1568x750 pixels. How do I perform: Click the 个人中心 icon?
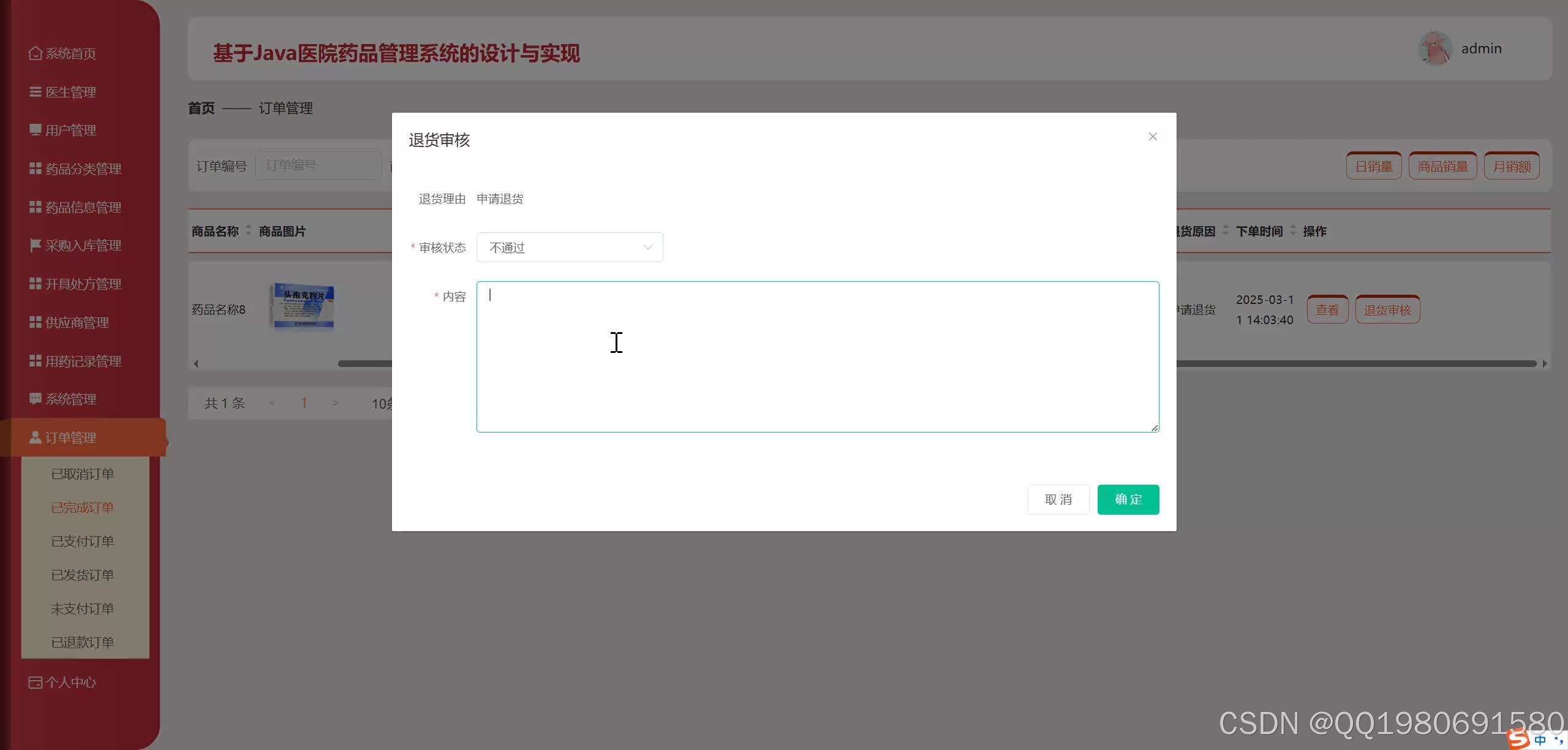tap(35, 682)
